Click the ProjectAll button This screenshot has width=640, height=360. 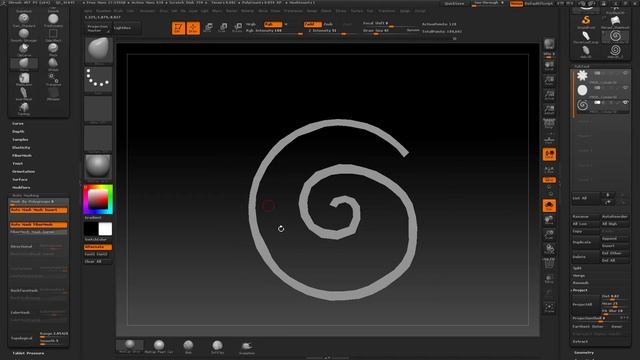(x=586, y=304)
